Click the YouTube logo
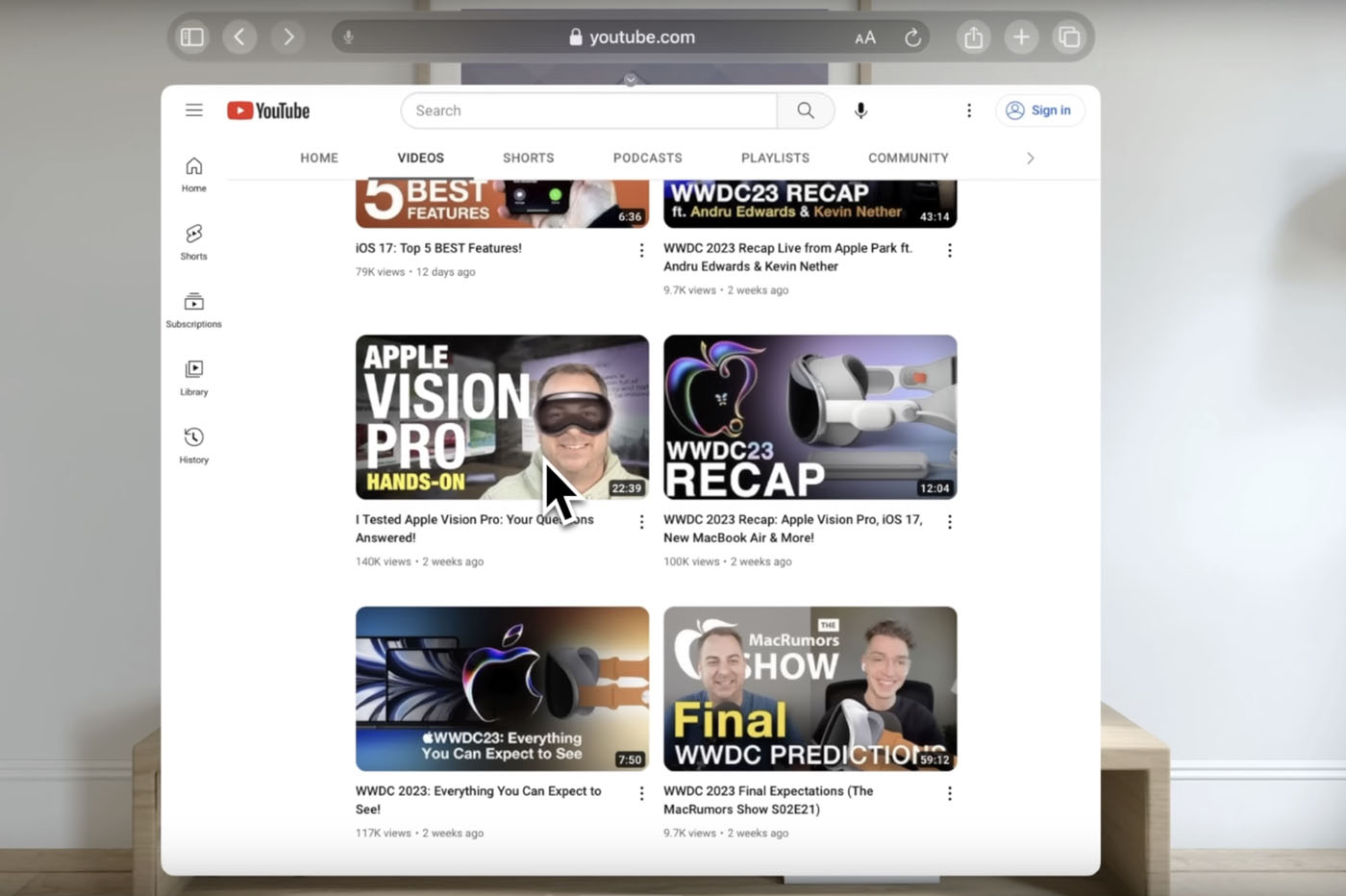 [268, 111]
